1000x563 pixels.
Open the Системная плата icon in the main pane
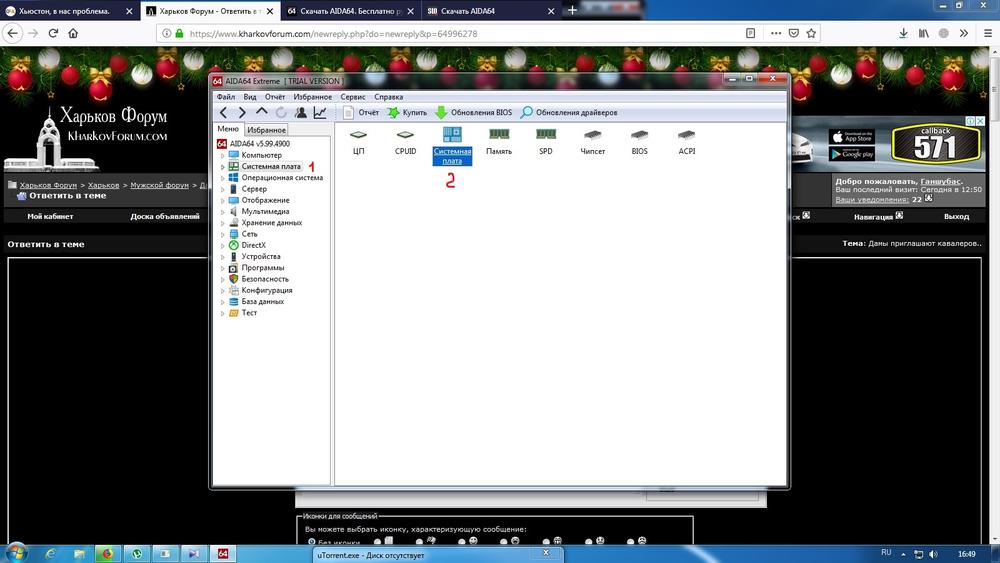point(452,145)
